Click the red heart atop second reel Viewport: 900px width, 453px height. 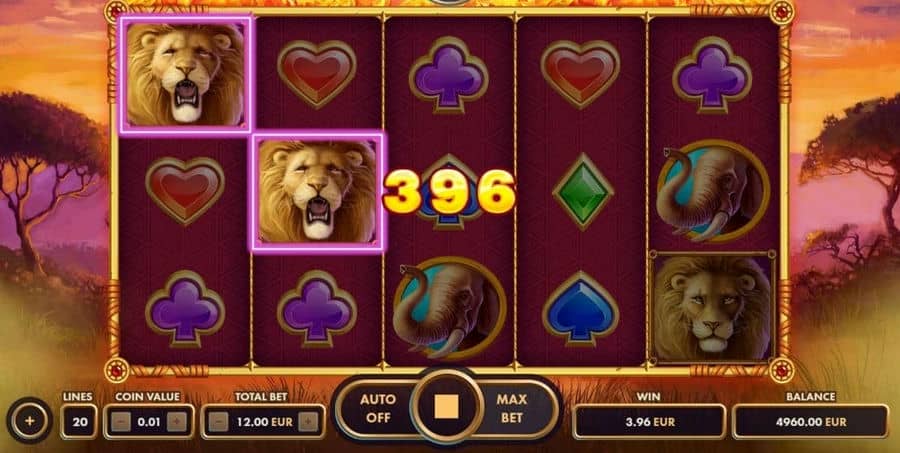tap(317, 73)
